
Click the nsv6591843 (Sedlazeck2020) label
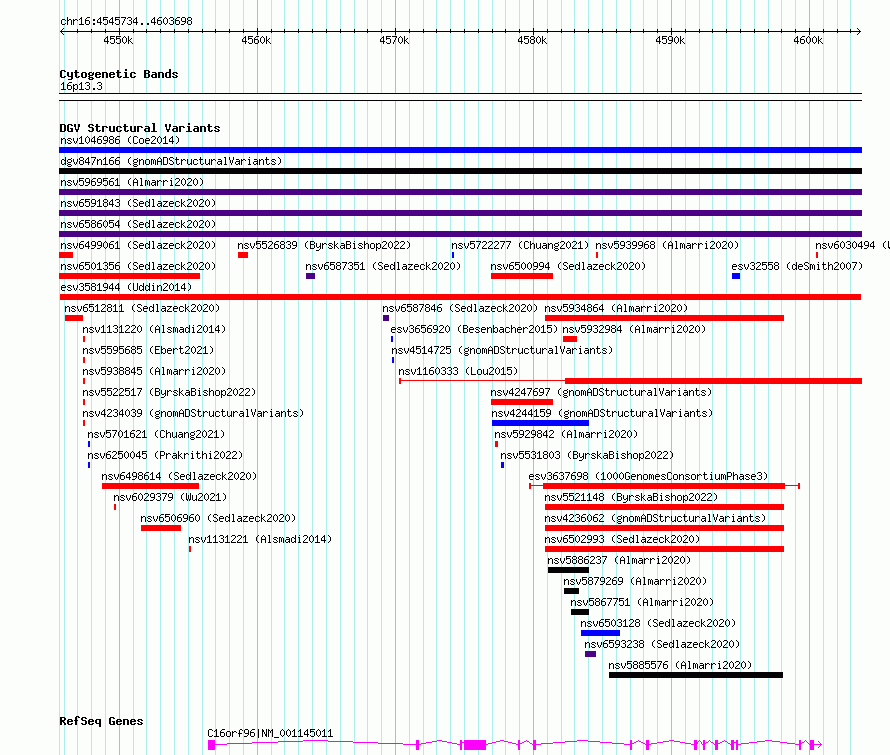138,203
